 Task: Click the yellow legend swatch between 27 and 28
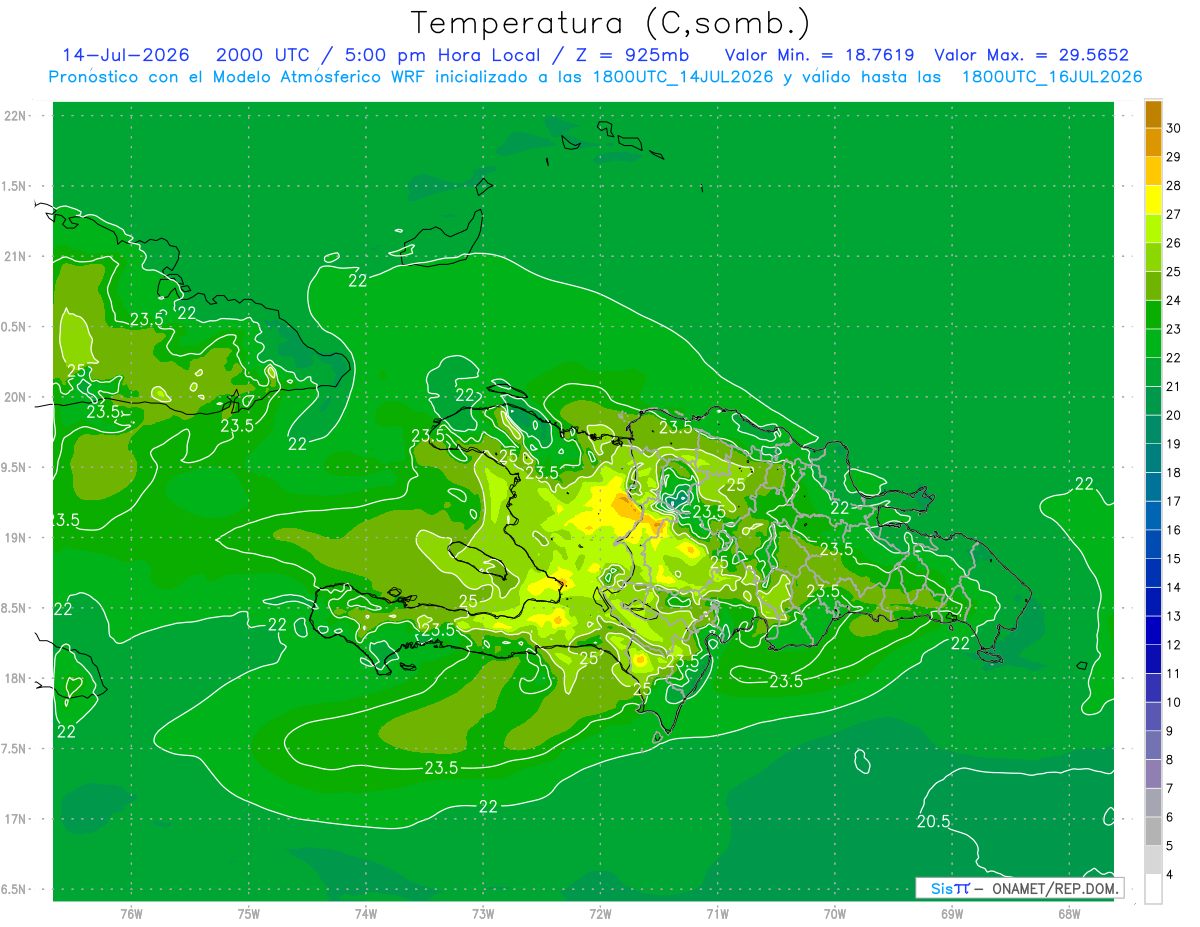1153,200
